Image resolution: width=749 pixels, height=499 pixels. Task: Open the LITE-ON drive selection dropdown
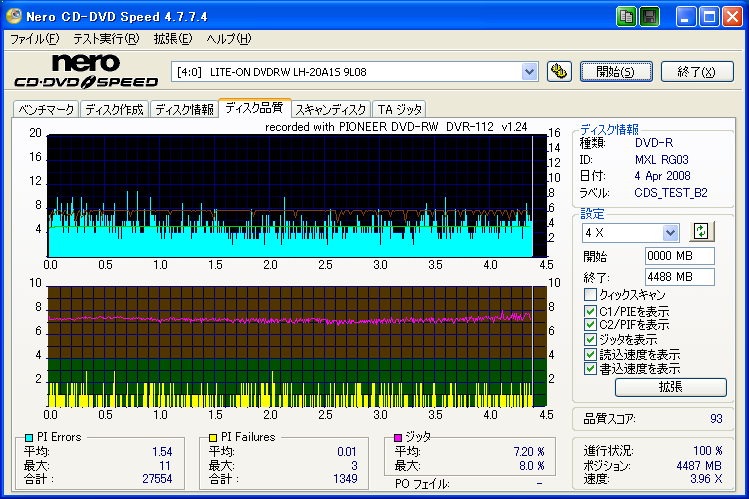[529, 72]
